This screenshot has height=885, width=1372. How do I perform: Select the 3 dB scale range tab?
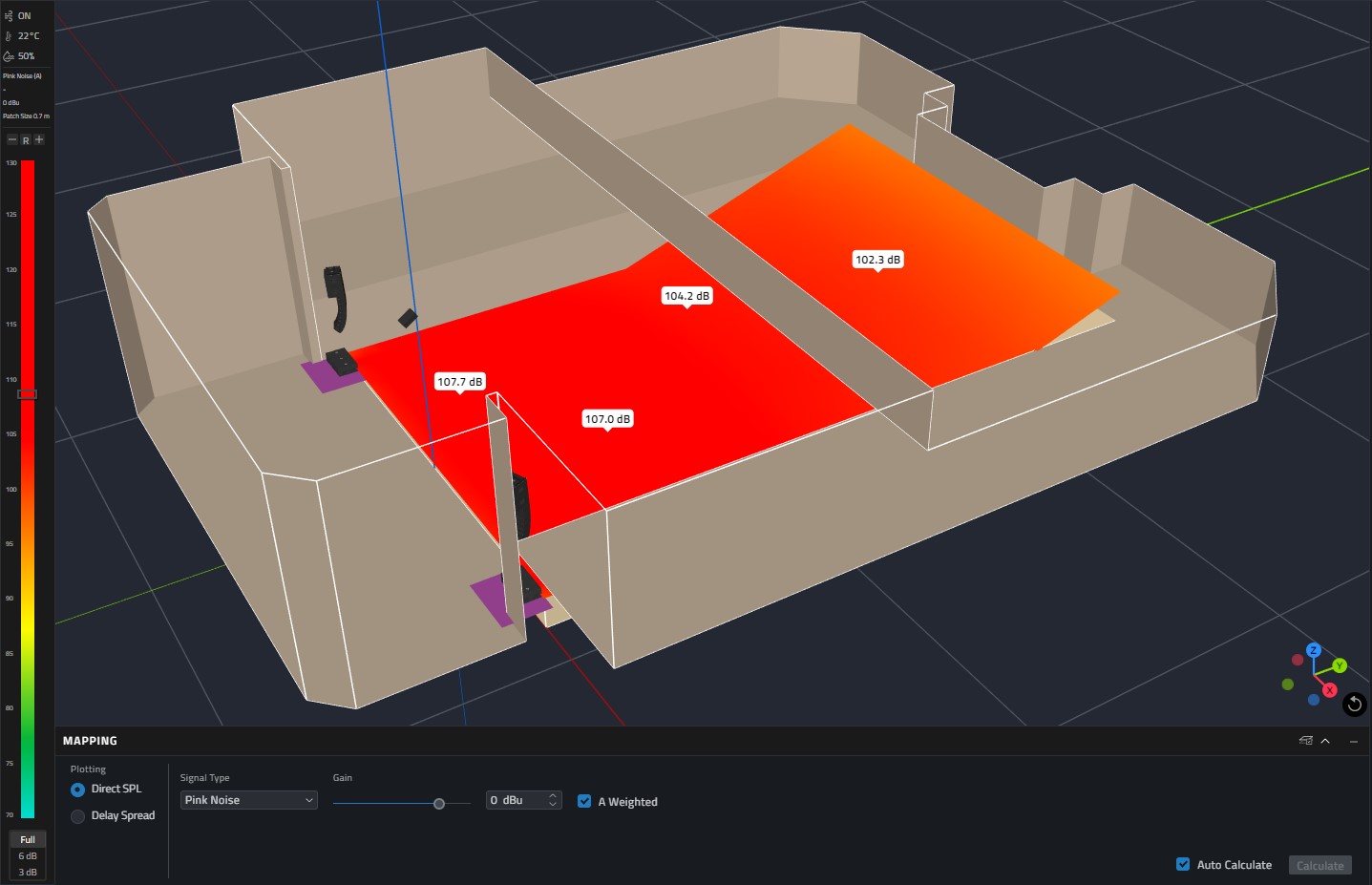[x=28, y=873]
